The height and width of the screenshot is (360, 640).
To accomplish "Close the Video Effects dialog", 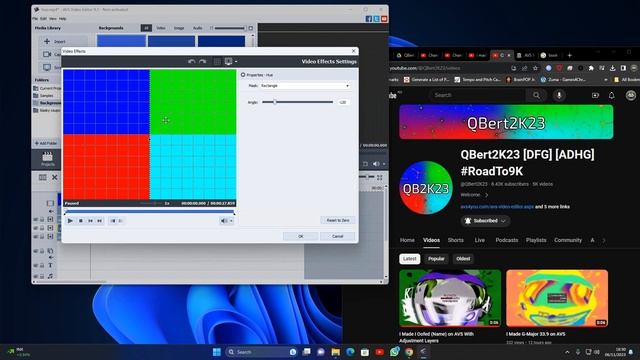I will pos(353,51).
